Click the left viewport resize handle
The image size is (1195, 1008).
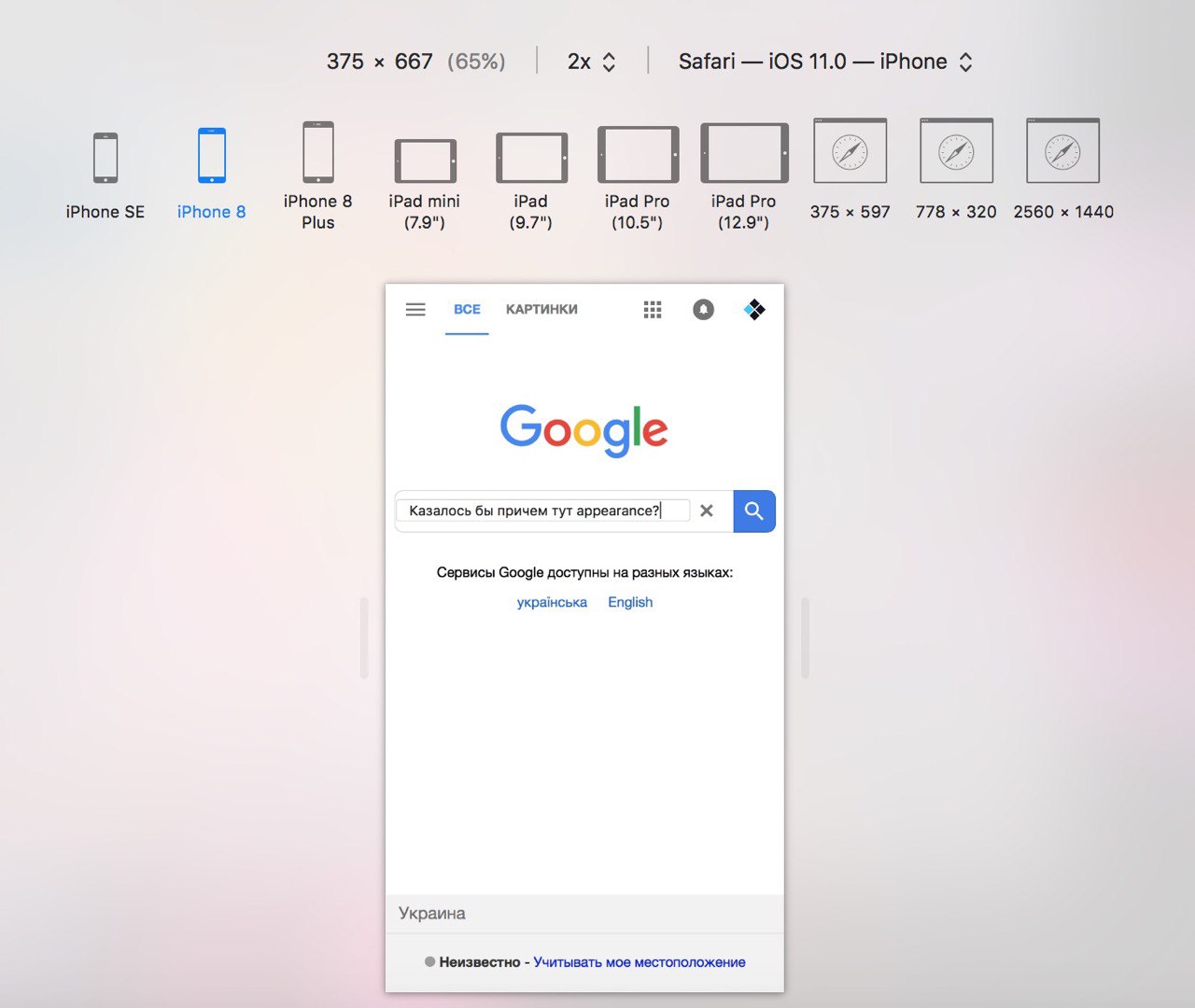point(364,638)
